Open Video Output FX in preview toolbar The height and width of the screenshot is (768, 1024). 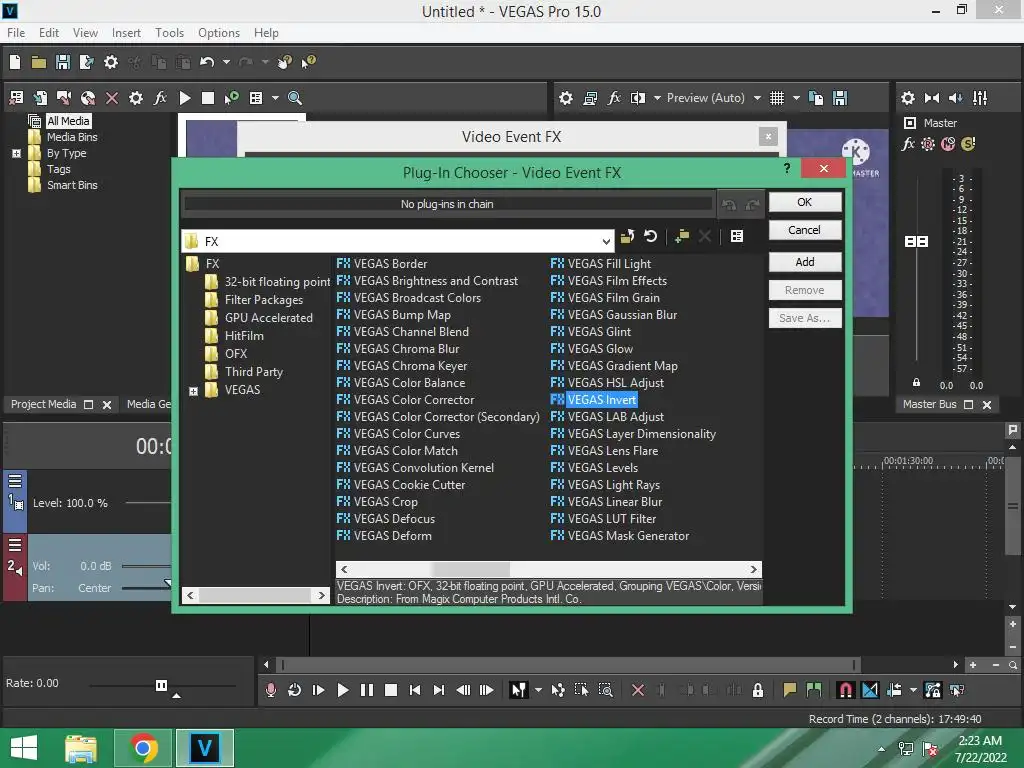pos(614,98)
